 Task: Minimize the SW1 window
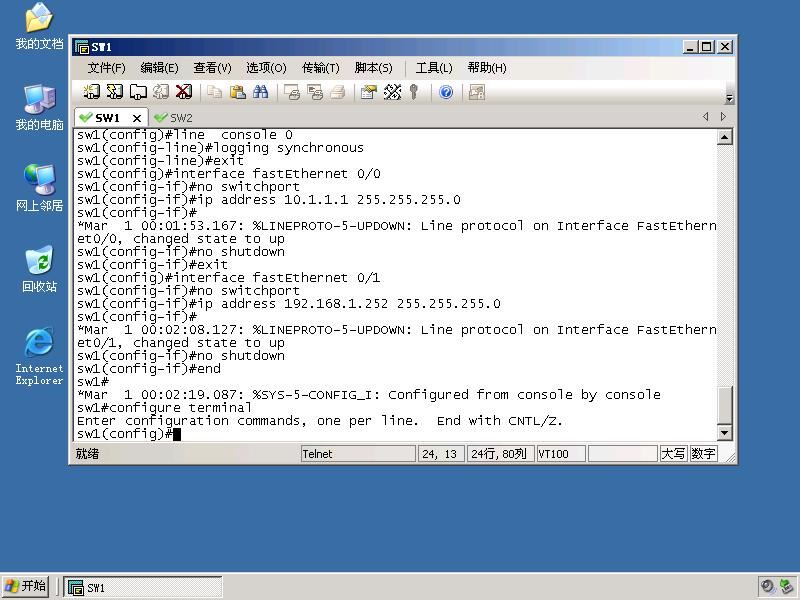point(690,47)
